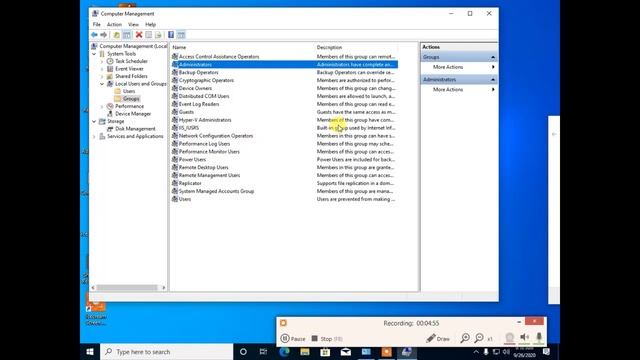Open Microsoft Edge from the taskbar
640x360 pixels.
[284, 352]
